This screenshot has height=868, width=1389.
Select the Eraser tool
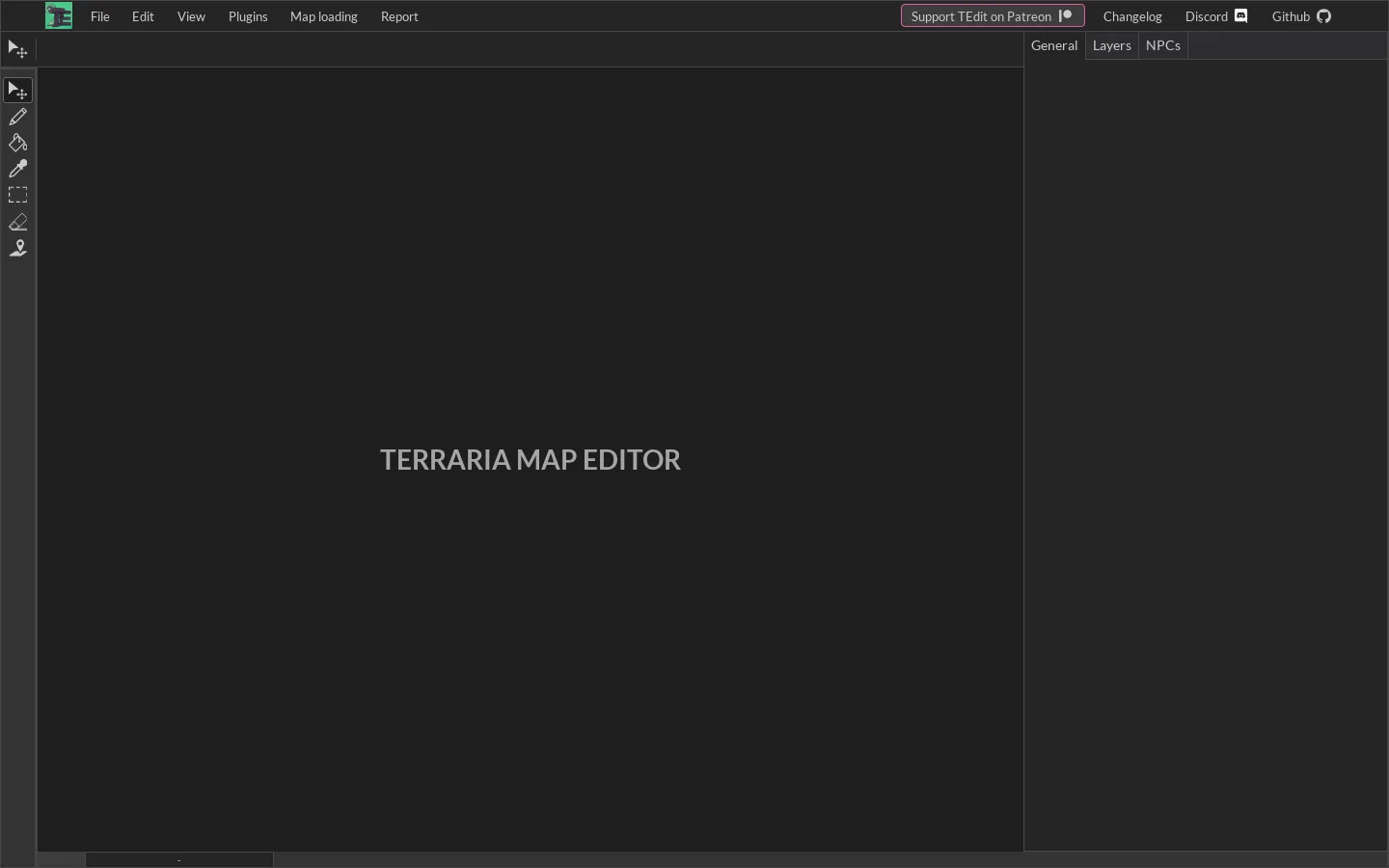point(18,222)
